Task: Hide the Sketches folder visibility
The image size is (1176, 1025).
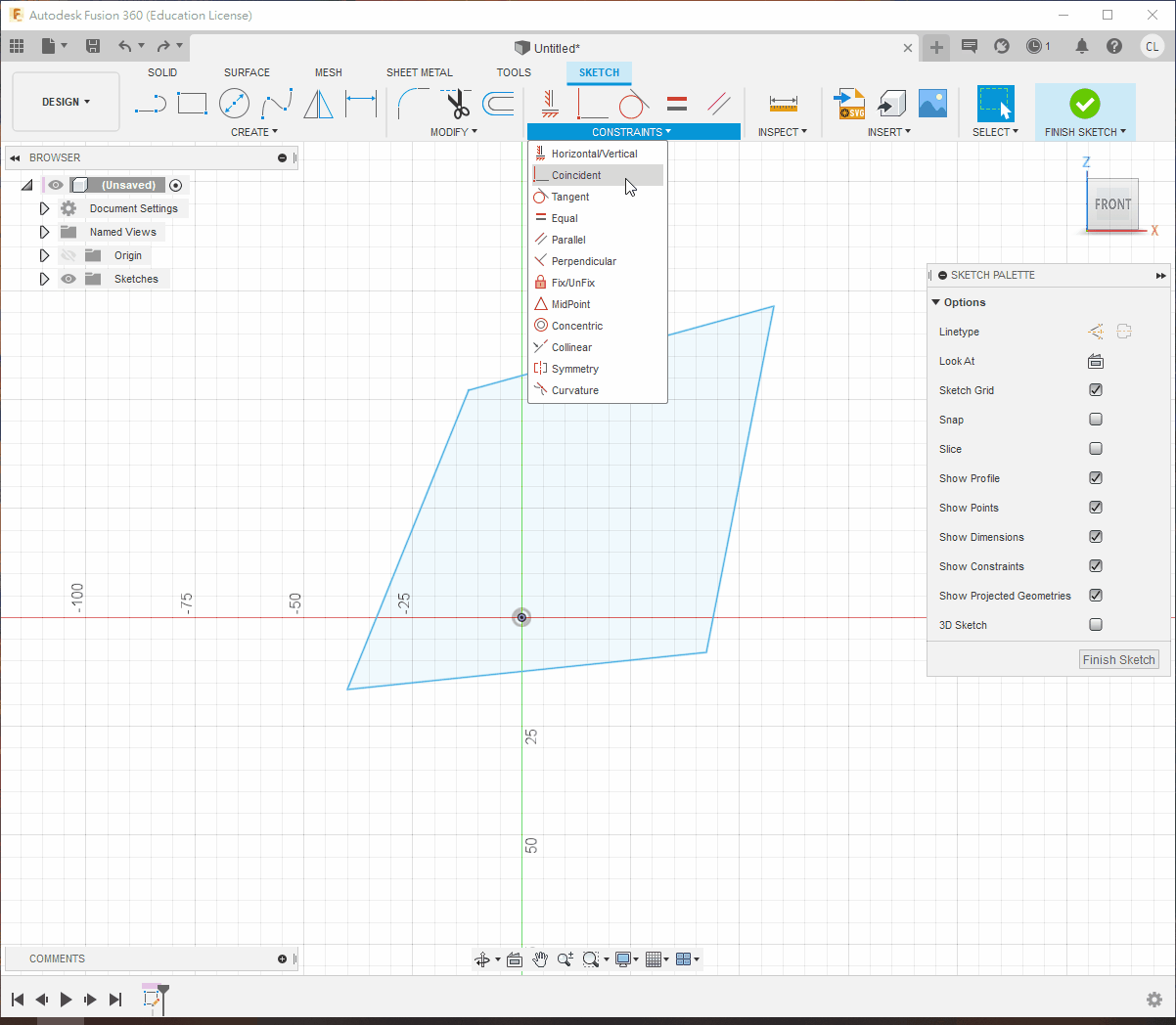Action: coord(68,279)
